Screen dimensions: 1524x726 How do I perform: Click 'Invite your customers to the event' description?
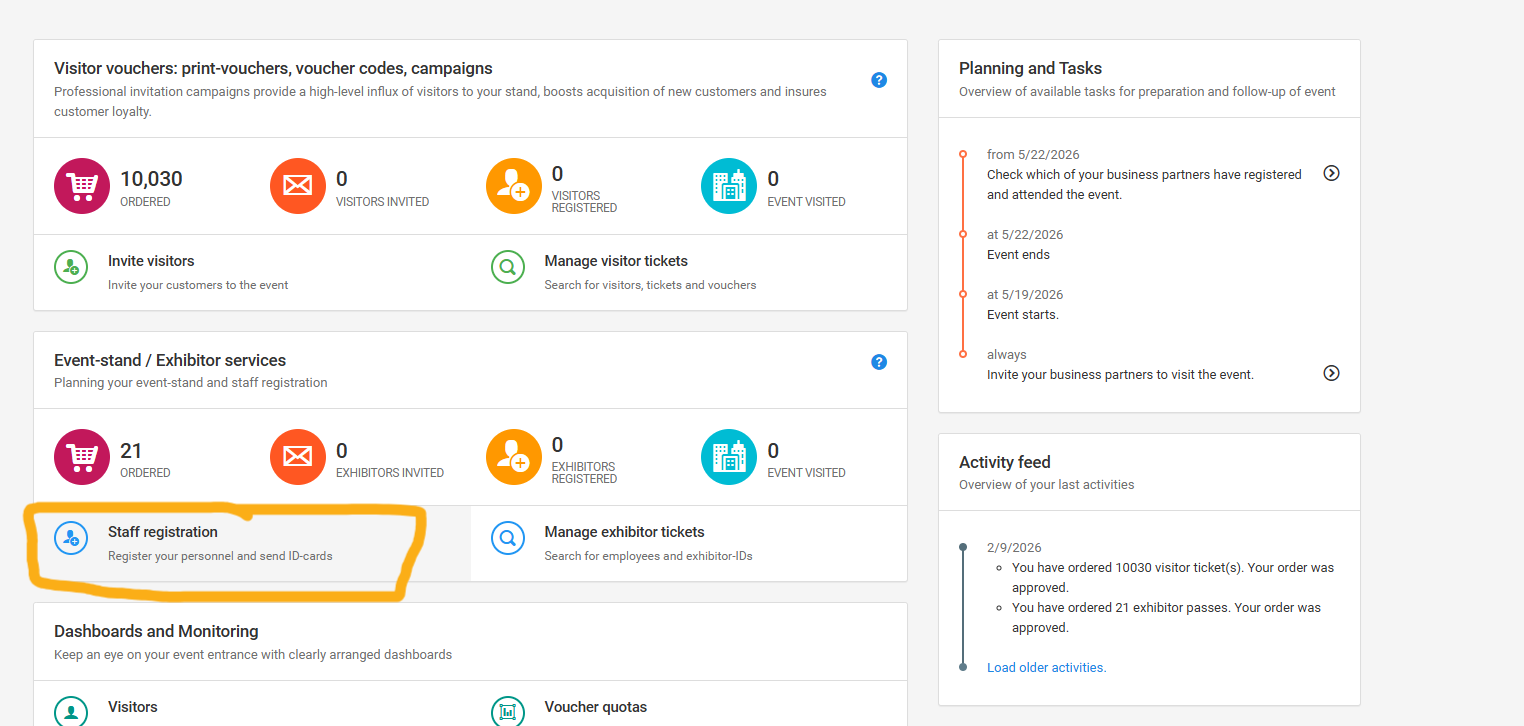pyautogui.click(x=198, y=285)
